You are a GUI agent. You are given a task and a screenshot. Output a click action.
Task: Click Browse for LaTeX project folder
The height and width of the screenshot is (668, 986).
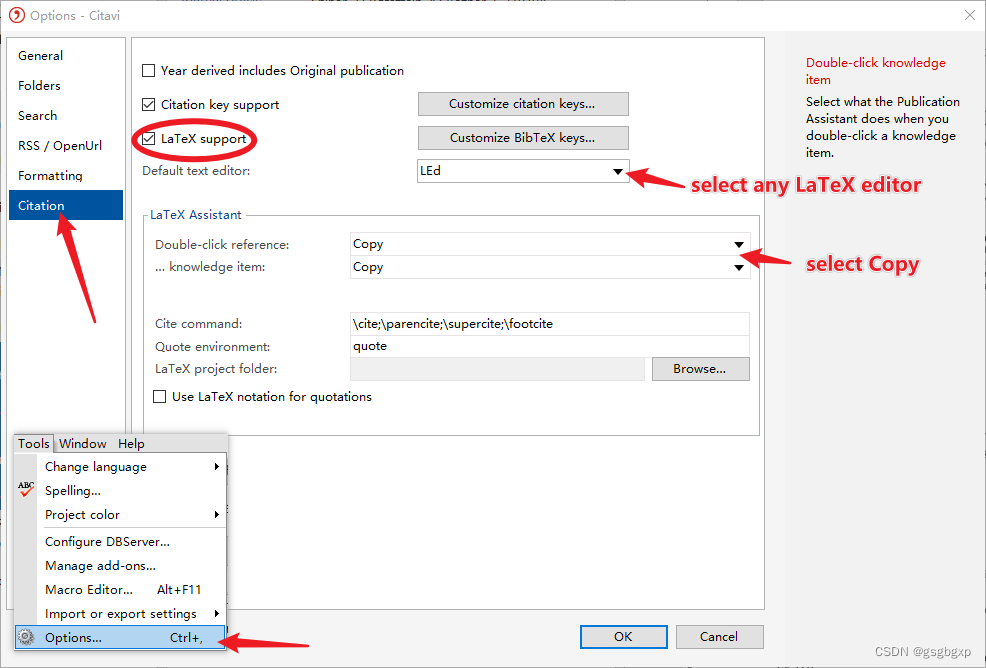700,369
